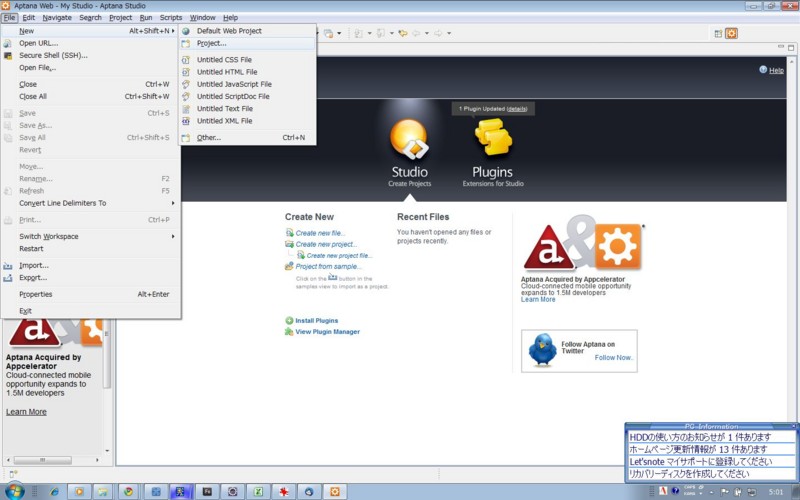Click the Other... wizard icon
800x500 pixels.
[186, 138]
